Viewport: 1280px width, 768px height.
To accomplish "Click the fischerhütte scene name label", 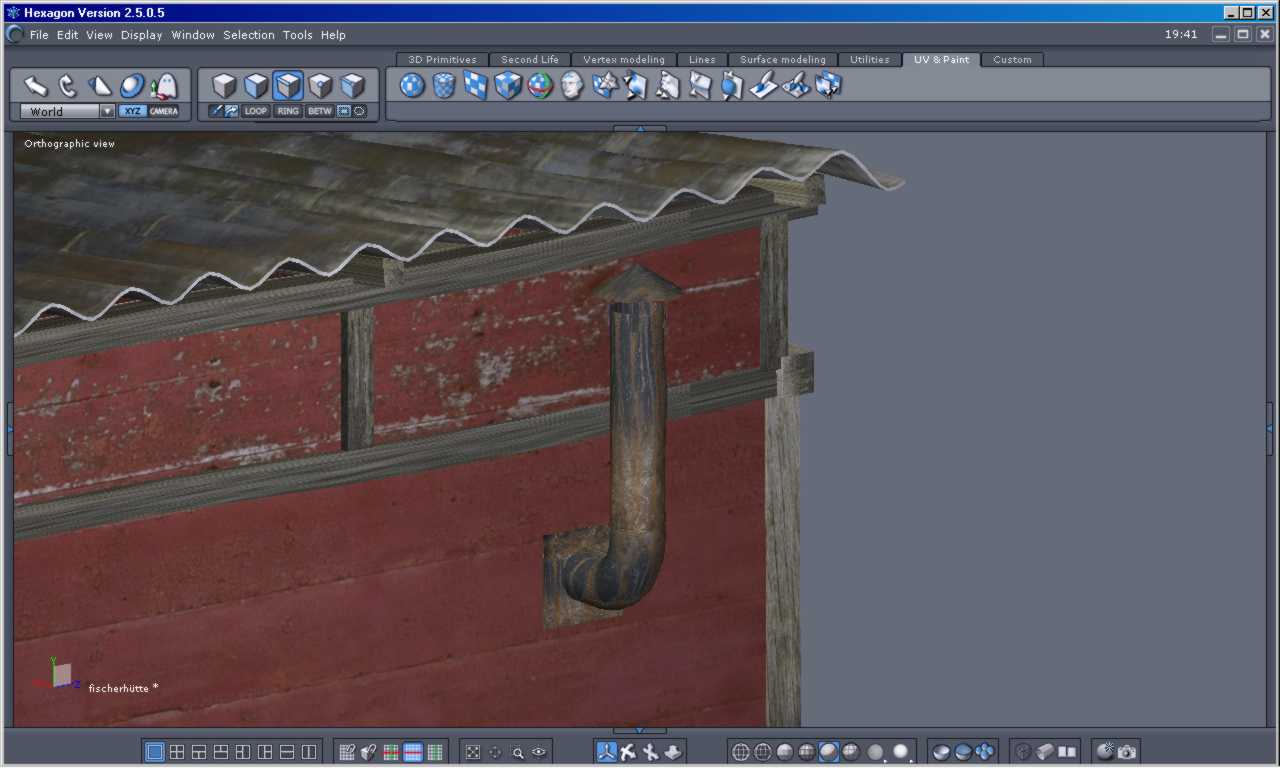I will click(x=123, y=688).
